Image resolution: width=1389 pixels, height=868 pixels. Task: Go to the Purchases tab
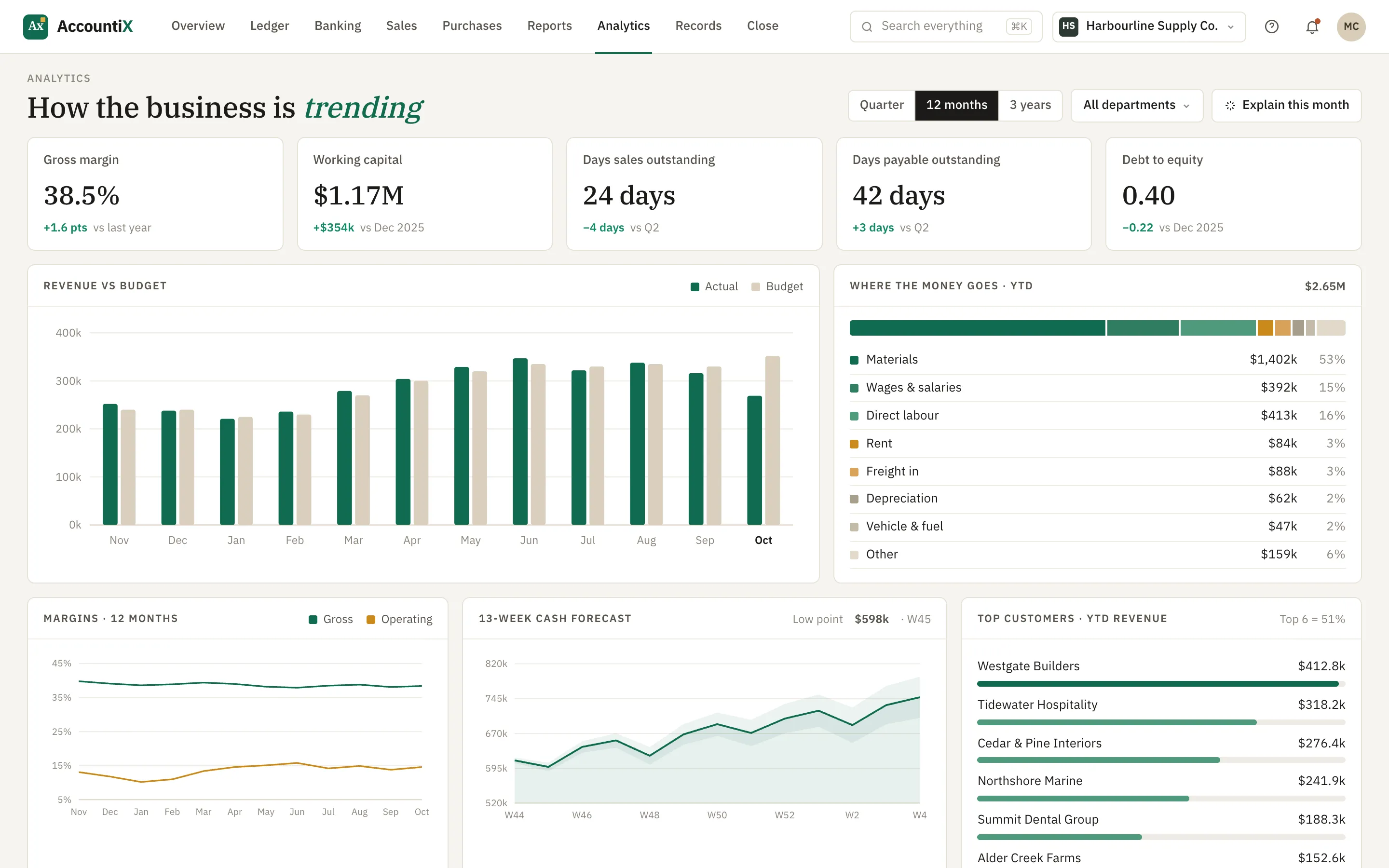(472, 26)
